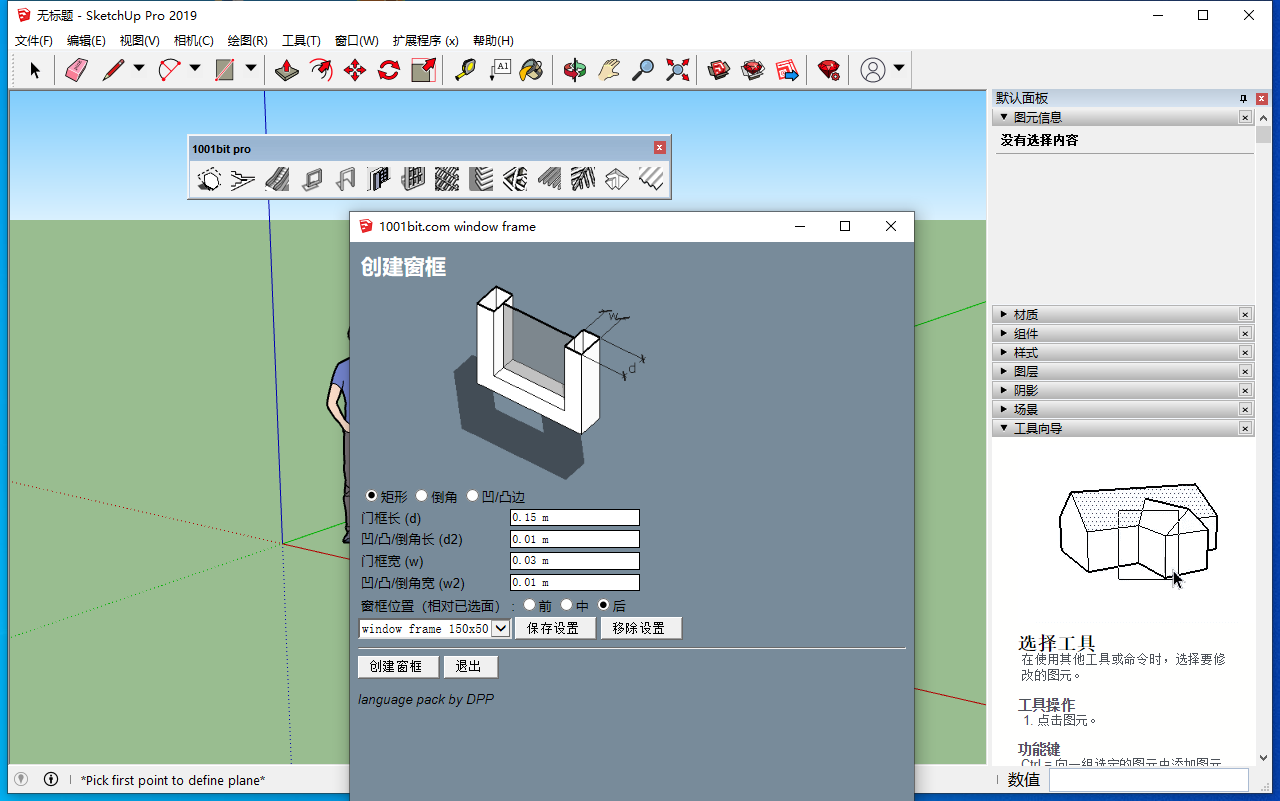Select the Paint Bucket tool
The width and height of the screenshot is (1280, 801).
[531, 70]
